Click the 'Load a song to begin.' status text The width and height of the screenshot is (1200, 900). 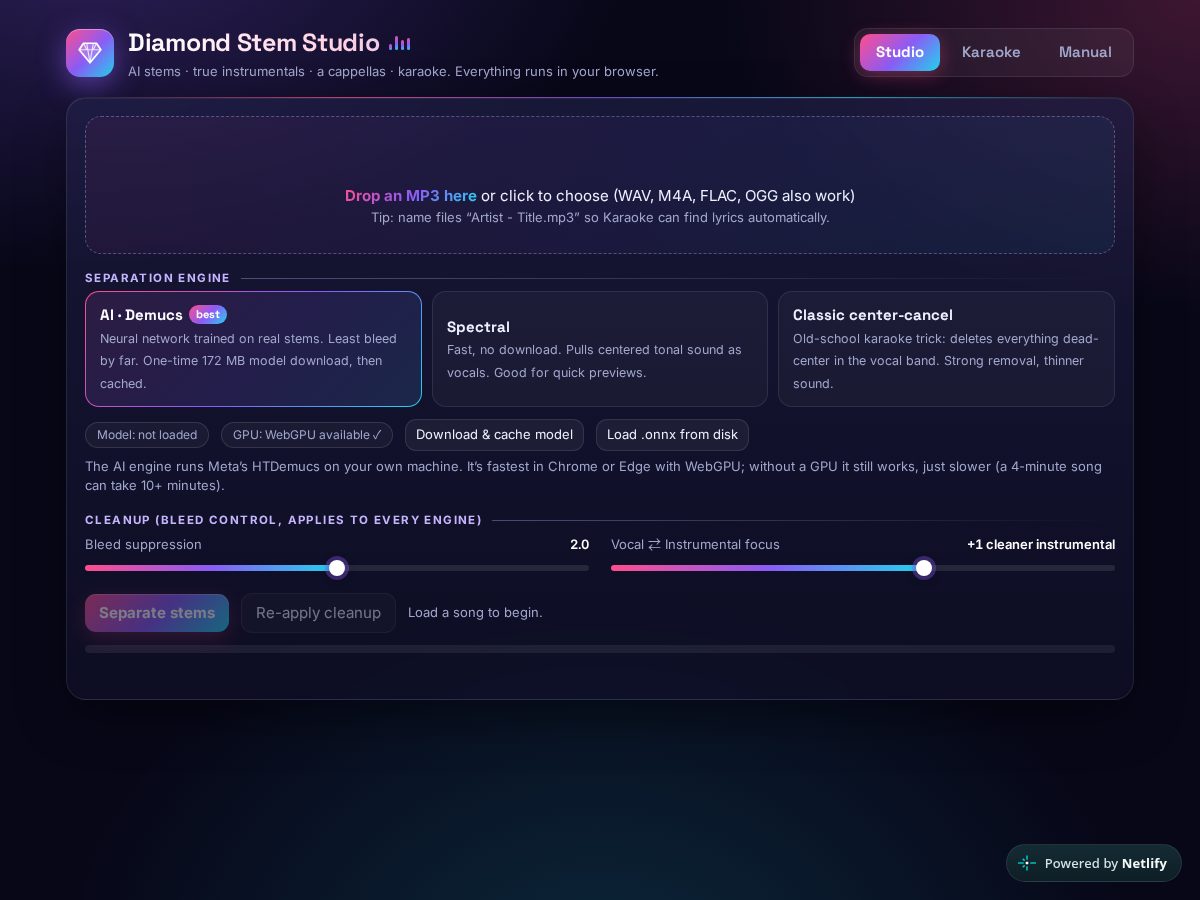pos(475,613)
